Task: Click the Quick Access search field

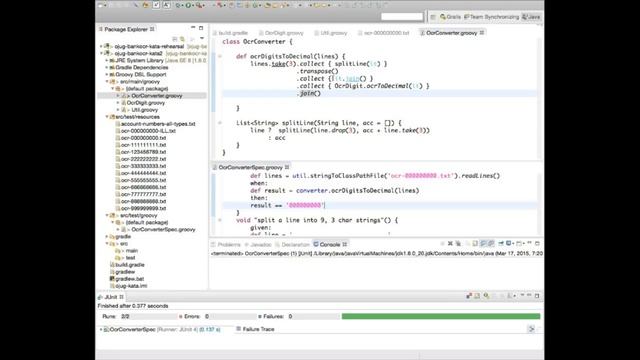Action: click(402, 17)
